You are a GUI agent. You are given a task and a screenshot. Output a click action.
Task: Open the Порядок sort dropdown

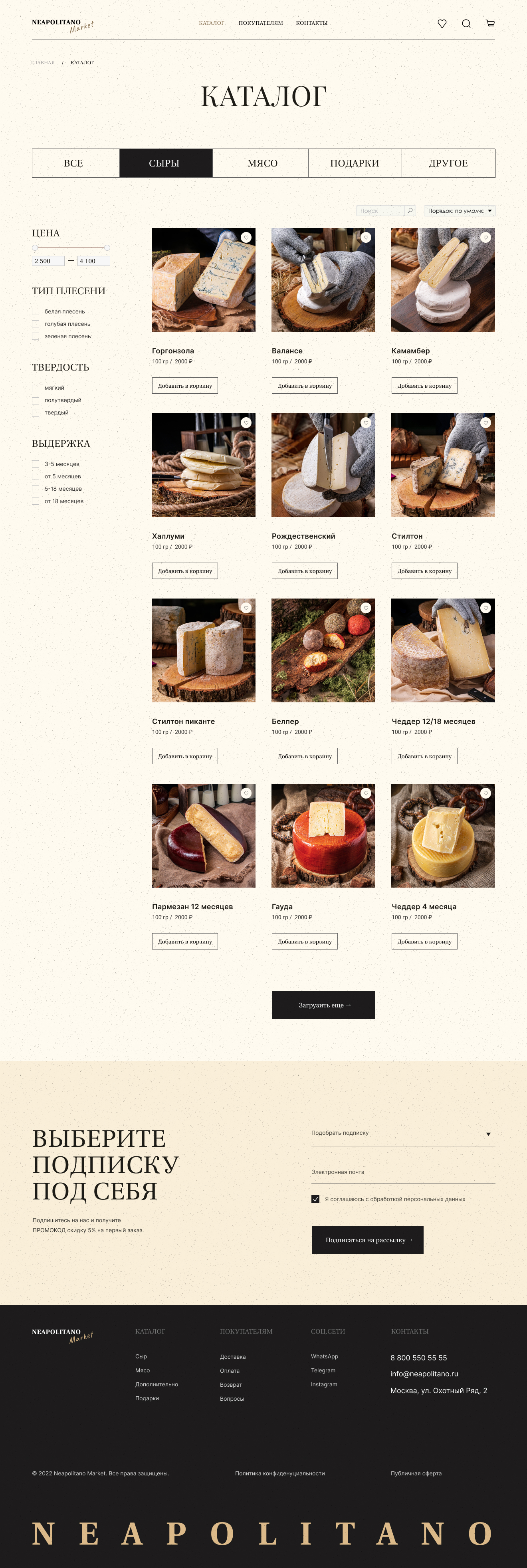click(x=460, y=210)
